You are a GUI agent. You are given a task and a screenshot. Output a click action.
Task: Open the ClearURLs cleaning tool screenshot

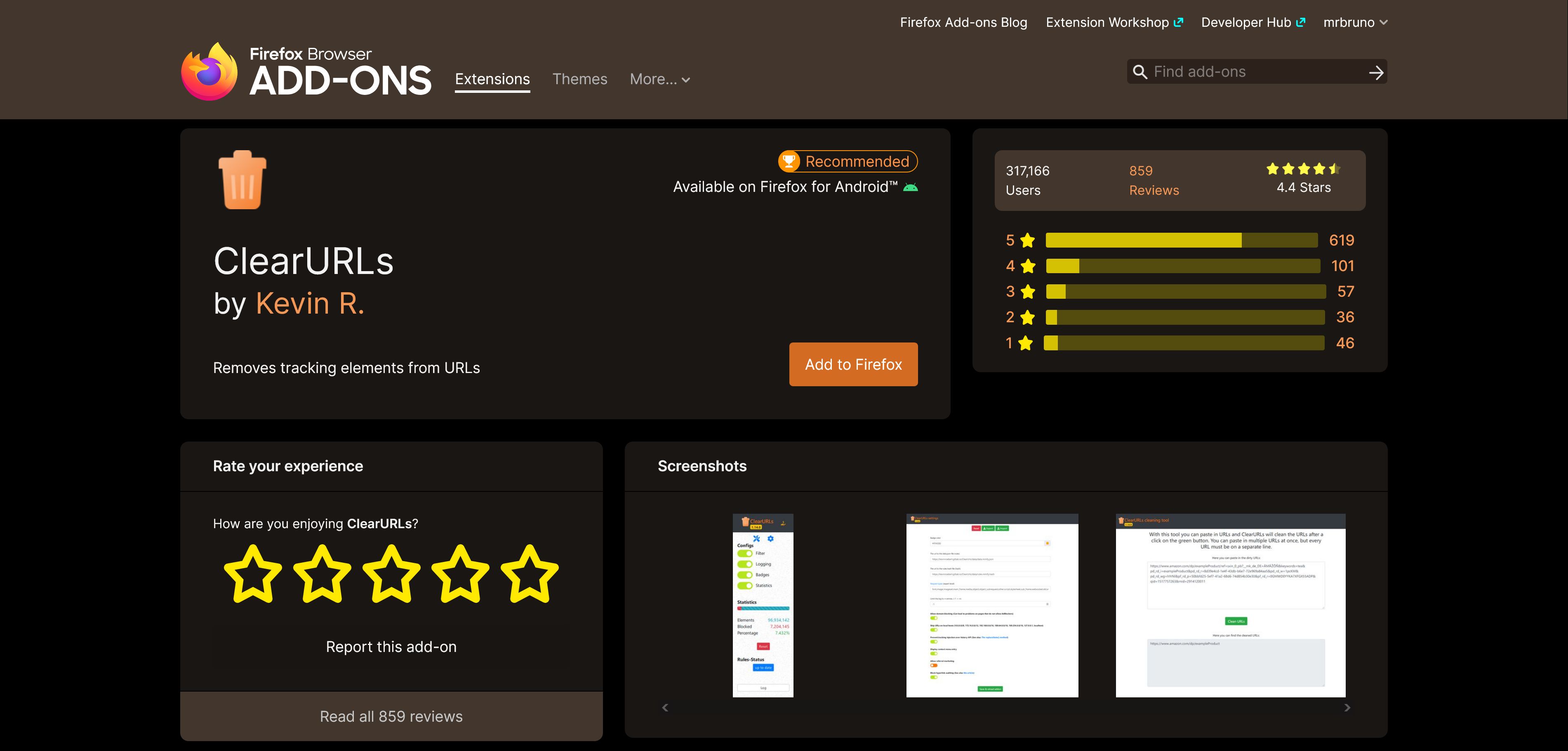pos(1231,605)
